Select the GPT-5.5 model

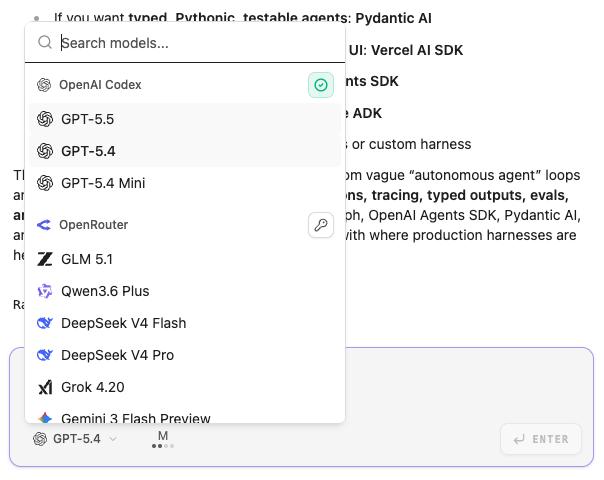[x=185, y=119]
